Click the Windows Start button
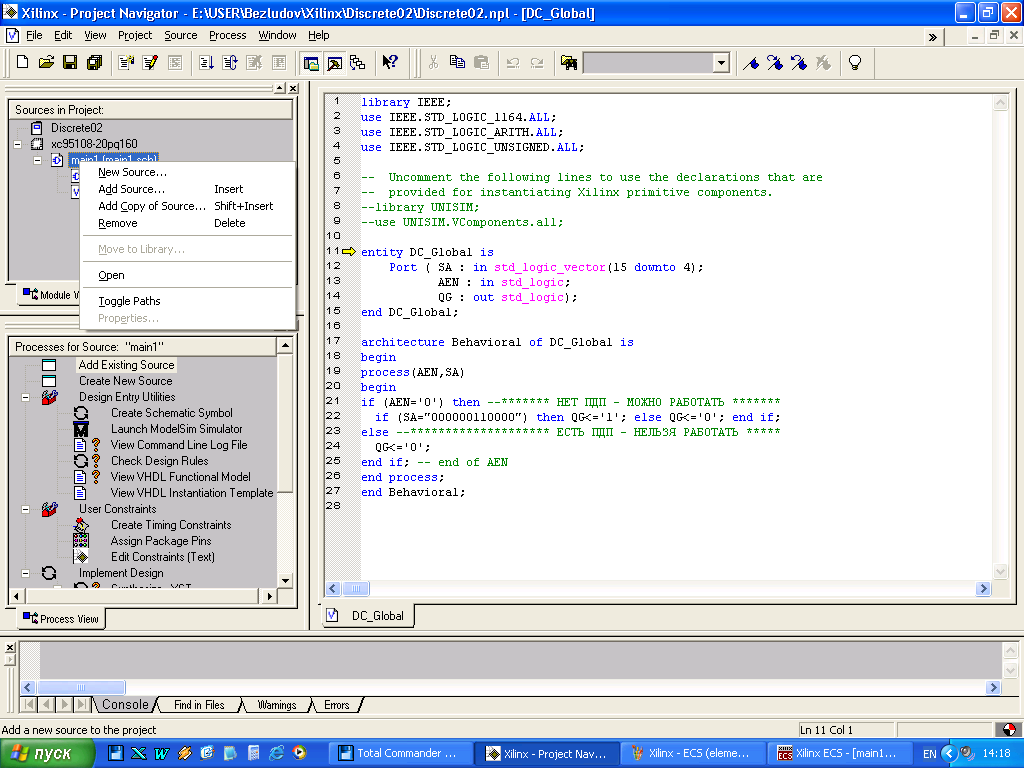The width and height of the screenshot is (1024, 768). click(x=42, y=754)
